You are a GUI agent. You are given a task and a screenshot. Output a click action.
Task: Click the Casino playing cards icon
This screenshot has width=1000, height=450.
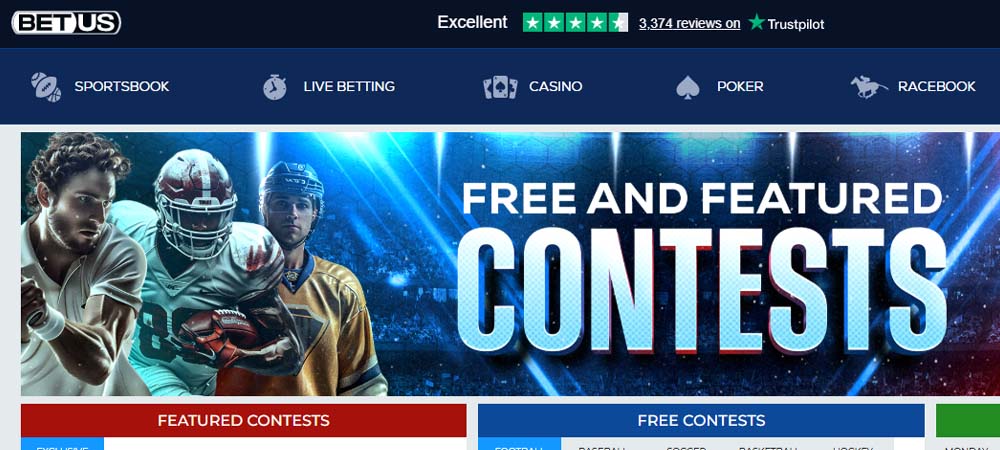[x=500, y=87]
